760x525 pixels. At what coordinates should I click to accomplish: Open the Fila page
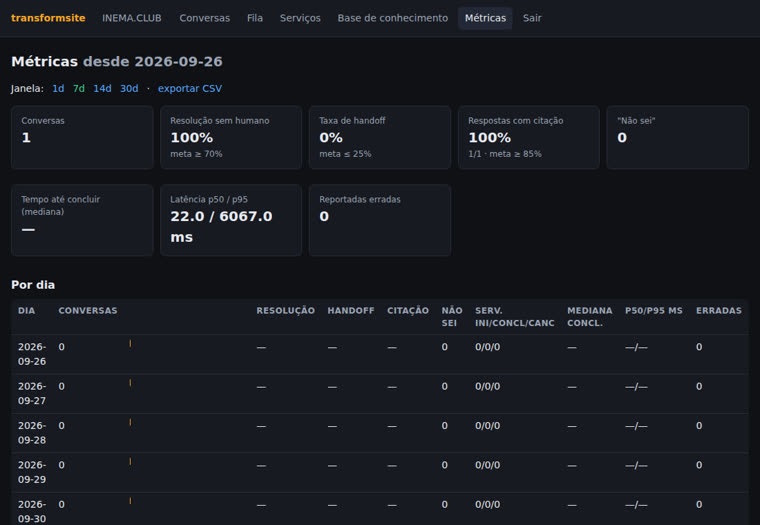[255, 18]
